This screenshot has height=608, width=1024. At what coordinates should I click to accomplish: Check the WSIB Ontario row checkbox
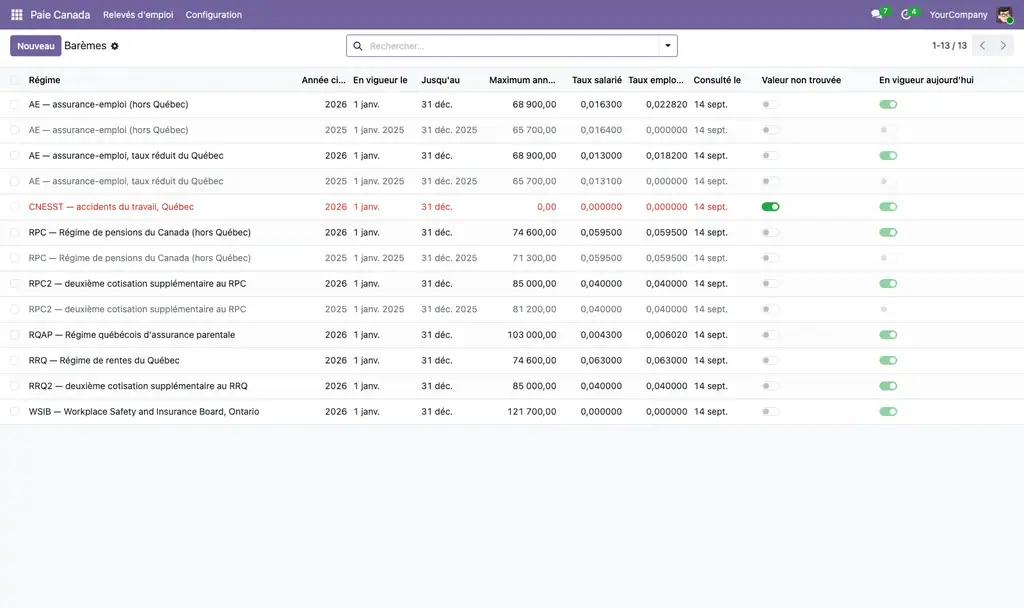coord(14,412)
